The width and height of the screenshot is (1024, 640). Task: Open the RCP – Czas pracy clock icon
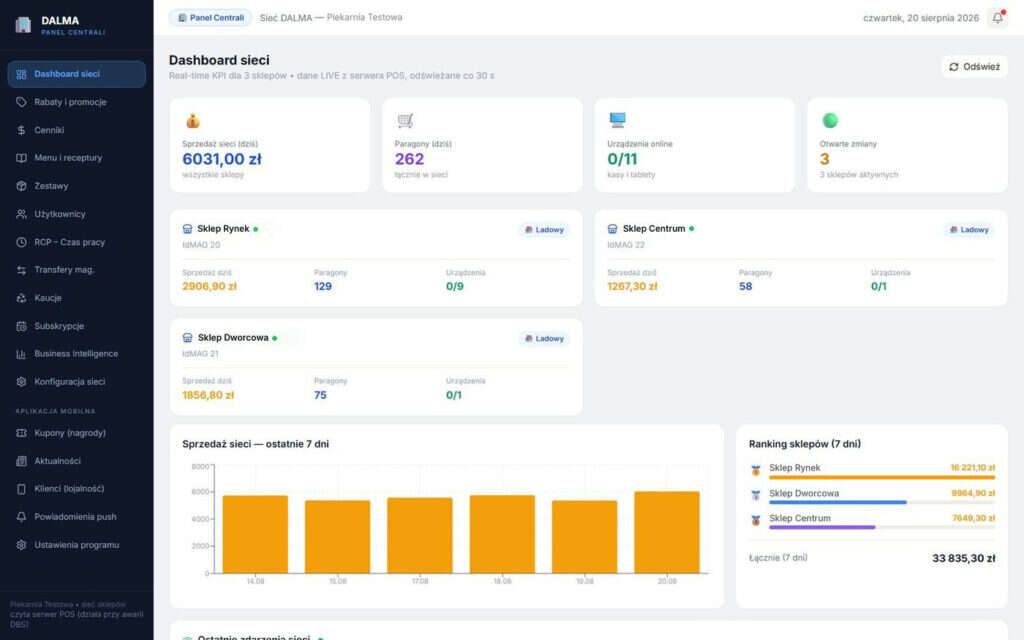click(22, 242)
